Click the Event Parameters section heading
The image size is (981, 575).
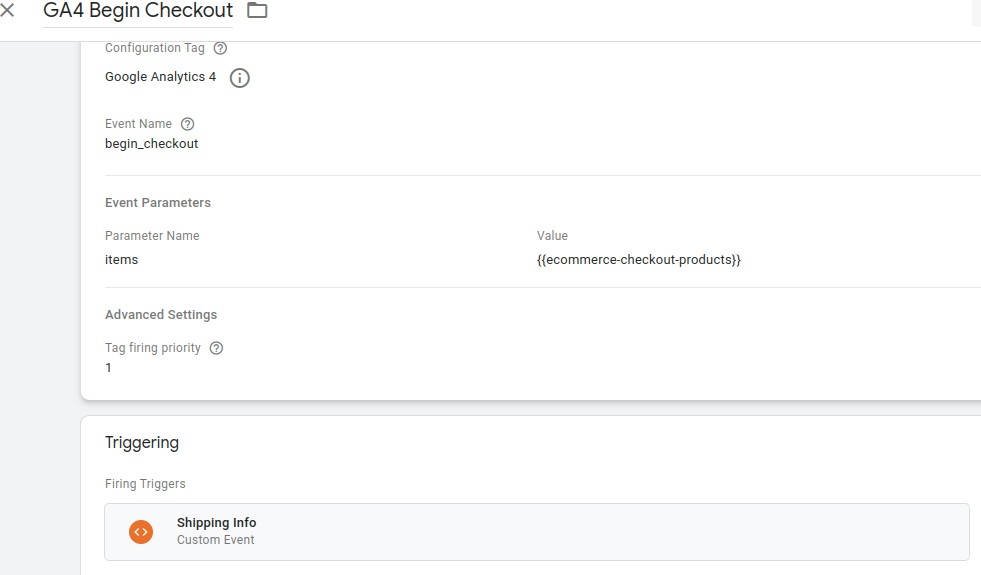pos(158,203)
